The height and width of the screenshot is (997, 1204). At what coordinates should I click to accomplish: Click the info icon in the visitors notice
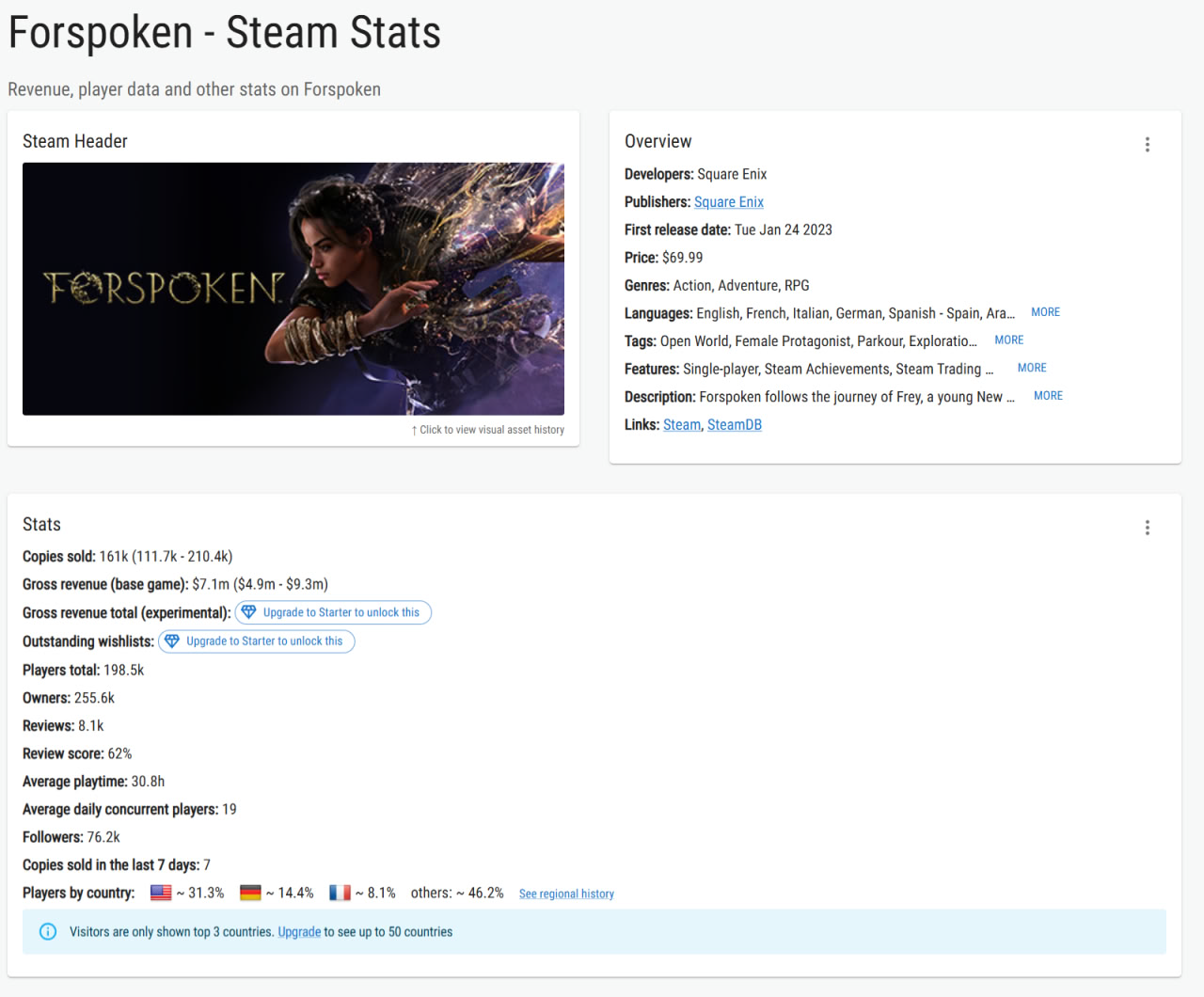tap(48, 932)
